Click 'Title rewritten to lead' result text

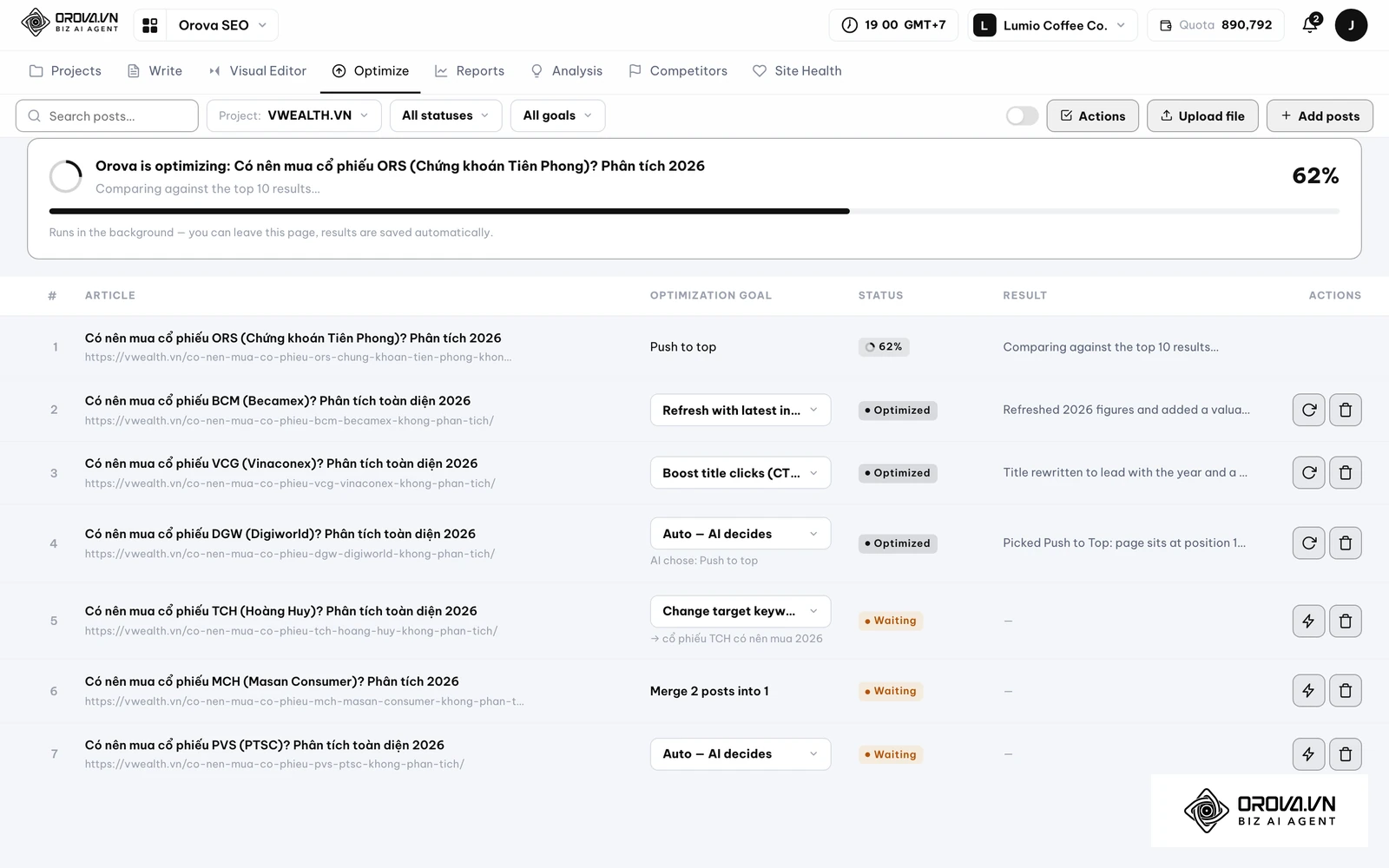pos(1125,472)
